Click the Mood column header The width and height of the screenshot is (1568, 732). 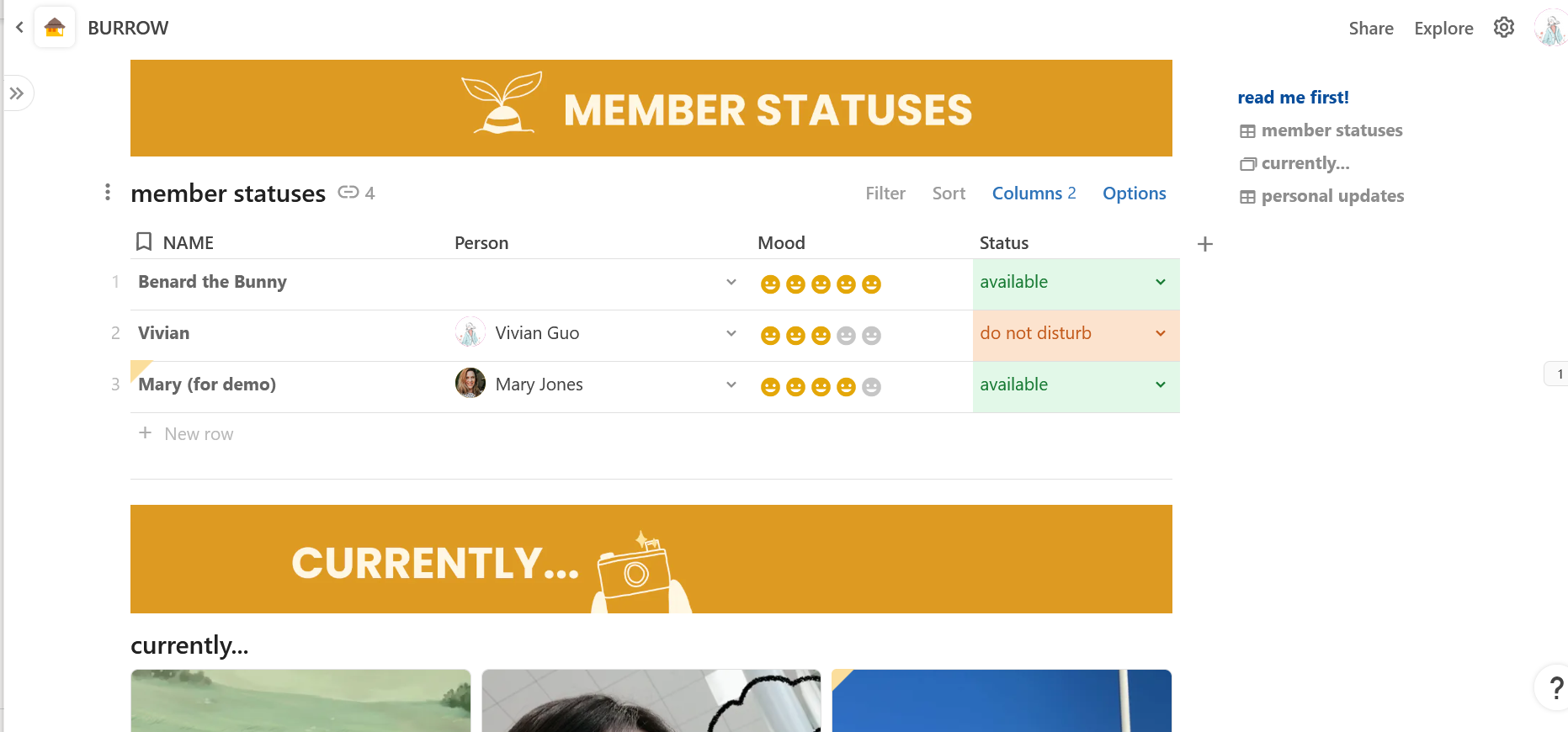pyautogui.click(x=781, y=242)
